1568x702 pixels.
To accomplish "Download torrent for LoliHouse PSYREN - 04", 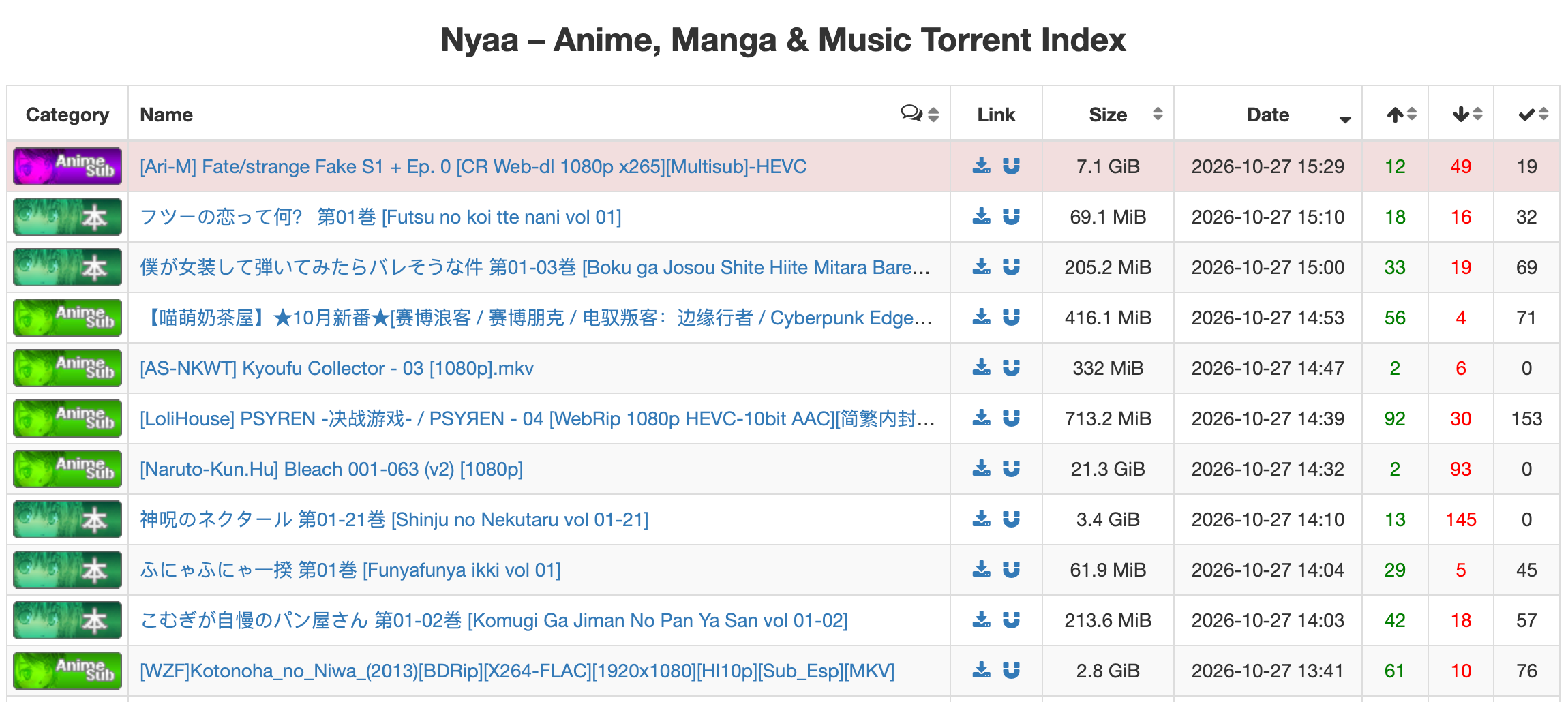I will point(981,418).
